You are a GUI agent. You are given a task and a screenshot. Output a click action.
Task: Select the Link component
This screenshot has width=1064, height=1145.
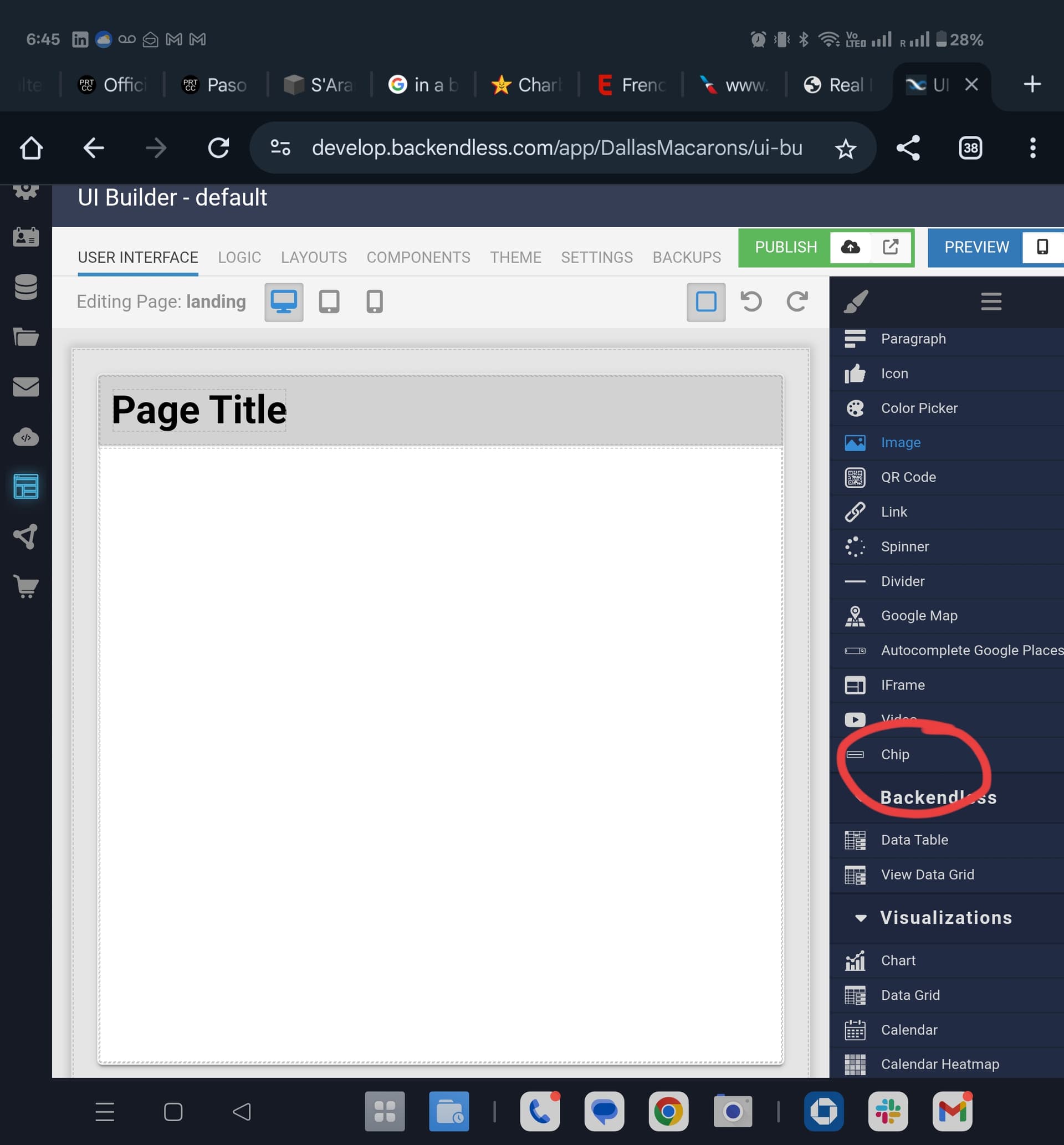point(947,512)
